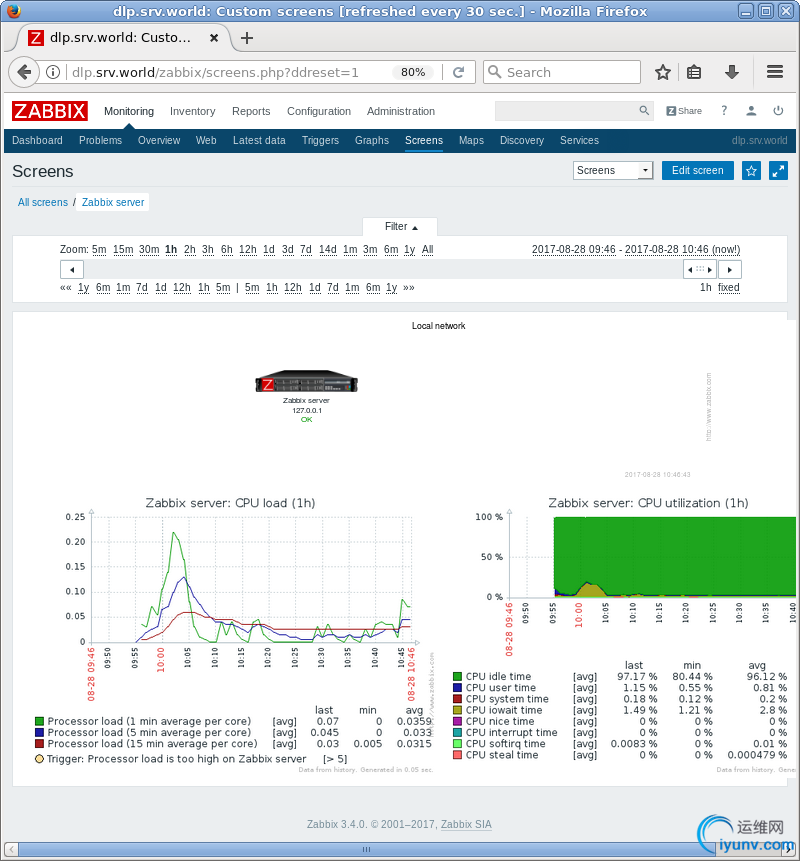Open the Zabbix SIA footer link
800x861 pixels.
(x=466, y=824)
